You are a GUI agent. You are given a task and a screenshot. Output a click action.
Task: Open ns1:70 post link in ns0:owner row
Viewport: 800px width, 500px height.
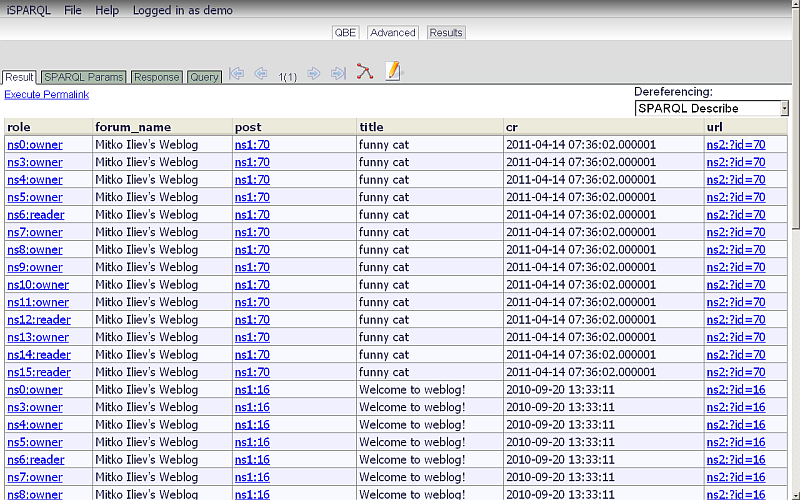click(252, 145)
